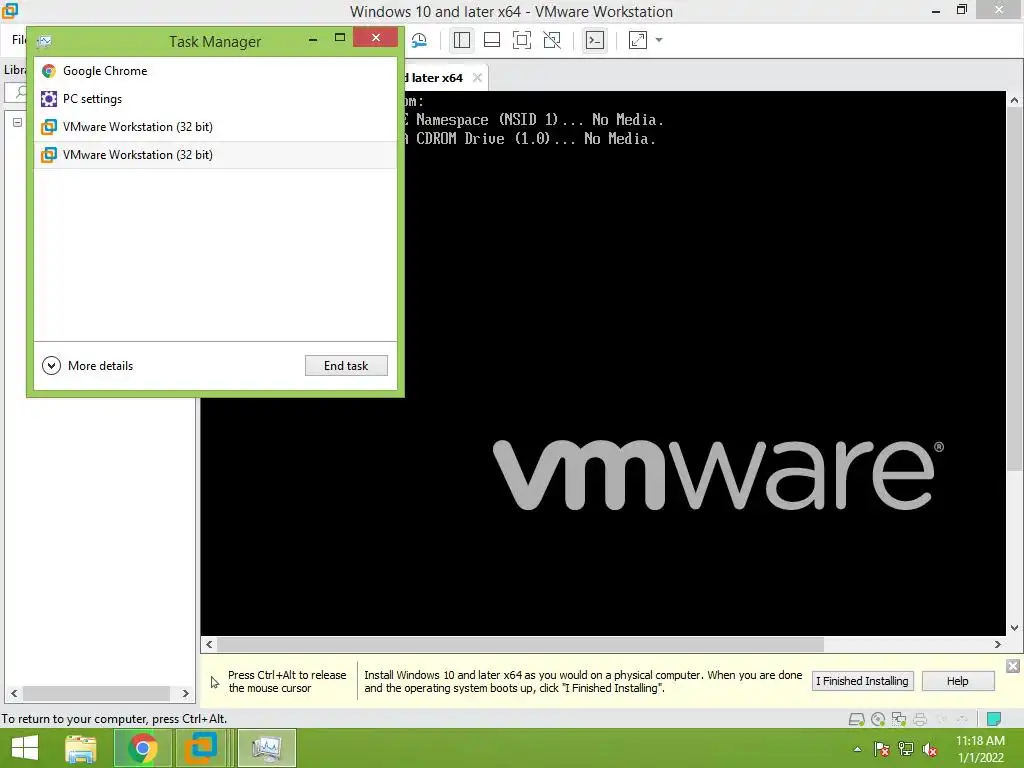Screen dimensions: 1024x768
Task: Dismiss the install hint bar with X
Action: (1013, 666)
